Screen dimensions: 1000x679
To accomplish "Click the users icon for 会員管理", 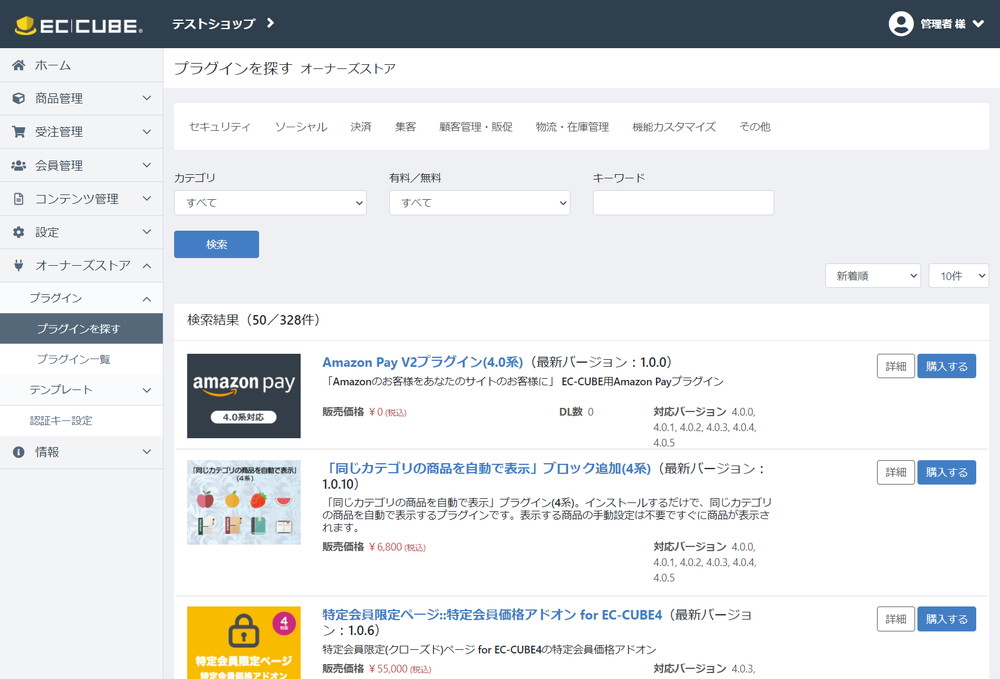I will 18,165.
